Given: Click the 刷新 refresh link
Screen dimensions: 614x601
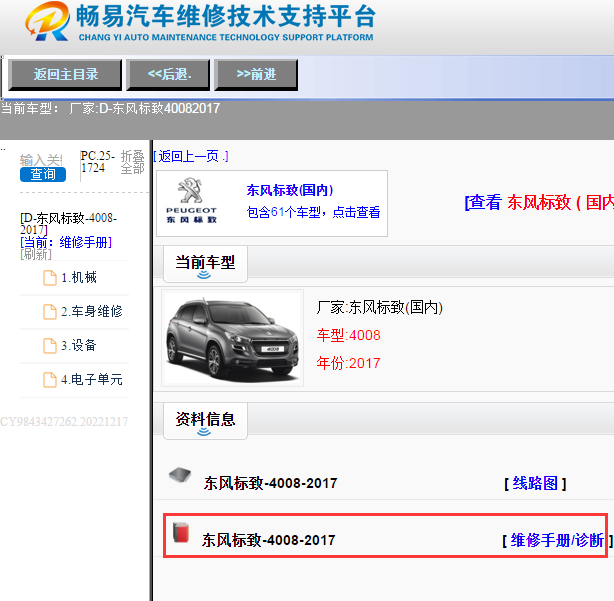Looking at the screenshot, I should [x=36, y=254].
